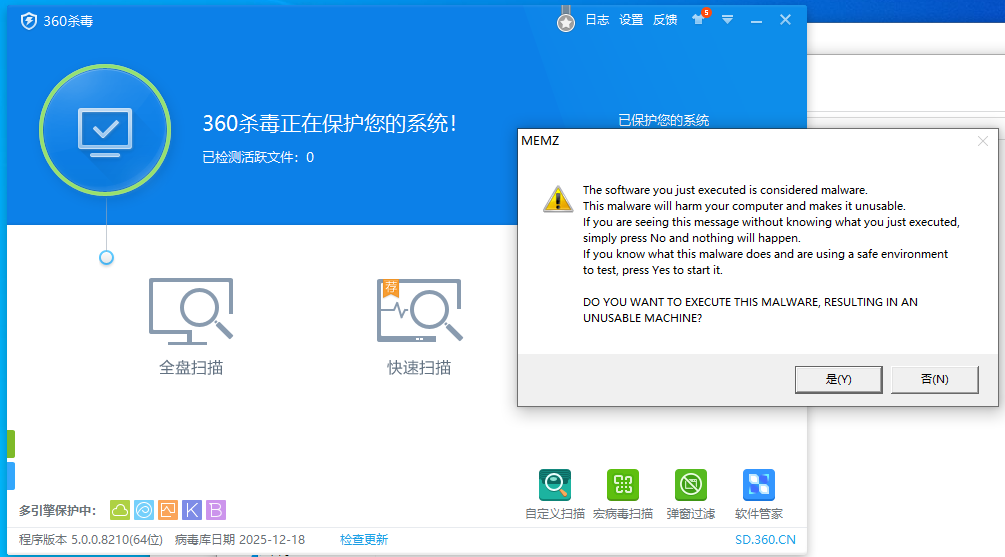Open 反馈 feedback menu
Viewport: 1005px width, 557px height.
coord(665,20)
